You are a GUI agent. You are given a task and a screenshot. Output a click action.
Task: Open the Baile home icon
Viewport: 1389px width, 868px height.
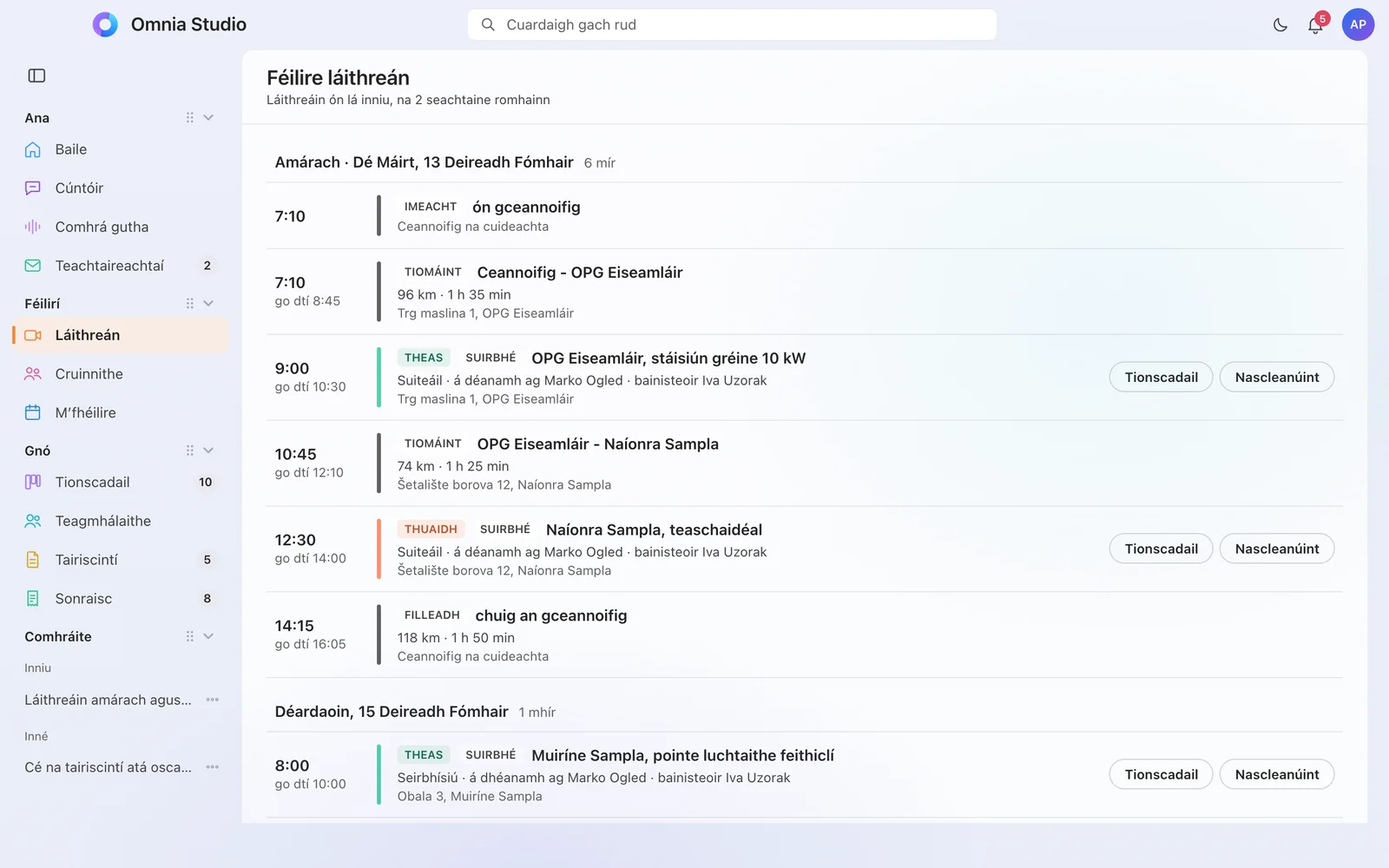(x=33, y=149)
